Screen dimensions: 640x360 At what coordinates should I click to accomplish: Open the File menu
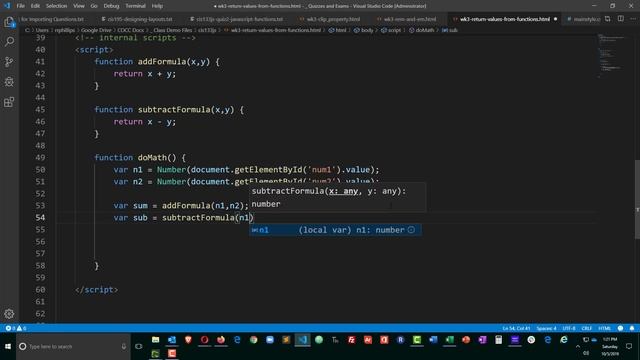pyautogui.click(x=21, y=6)
